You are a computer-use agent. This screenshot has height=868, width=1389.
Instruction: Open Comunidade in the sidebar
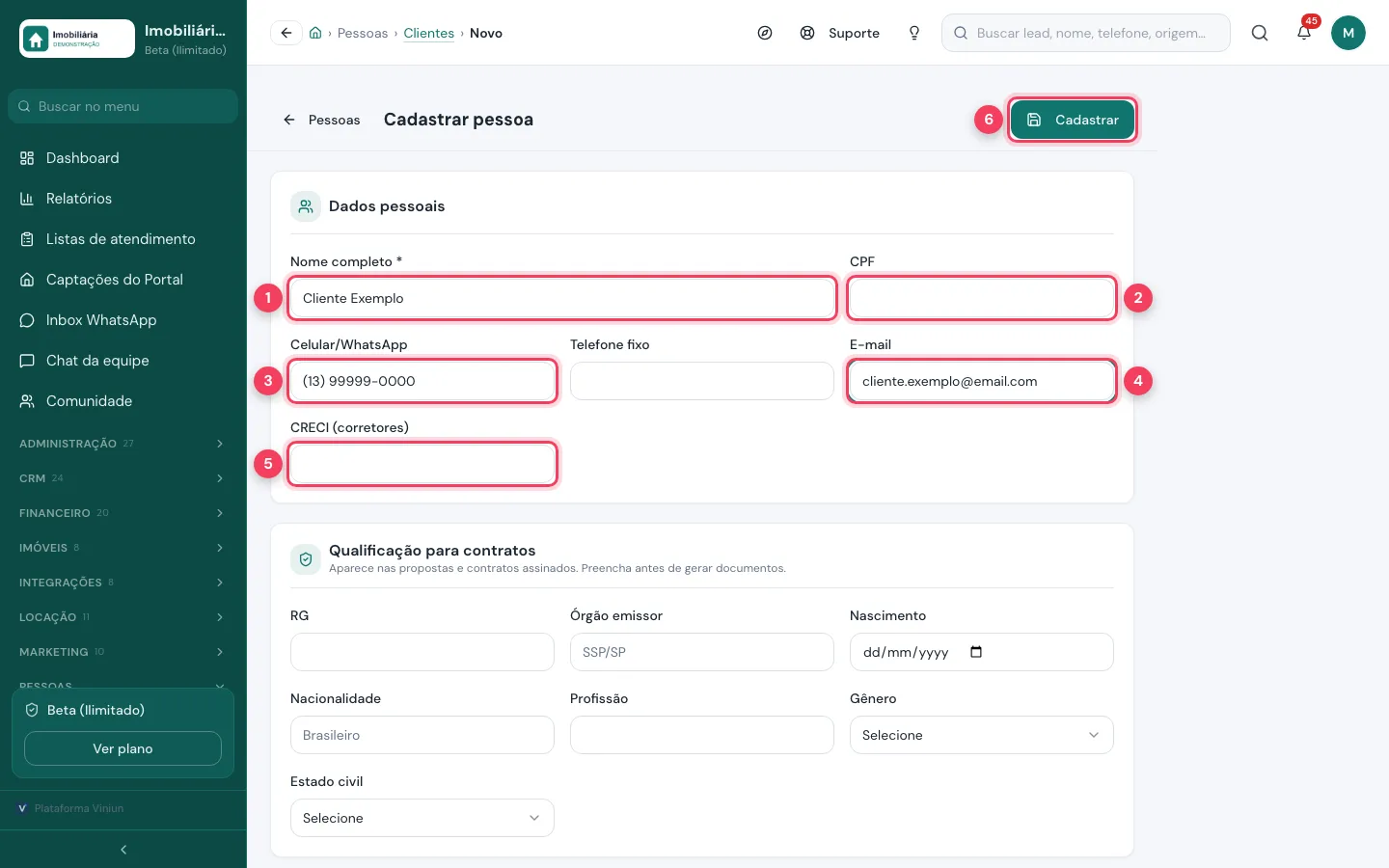click(123, 401)
